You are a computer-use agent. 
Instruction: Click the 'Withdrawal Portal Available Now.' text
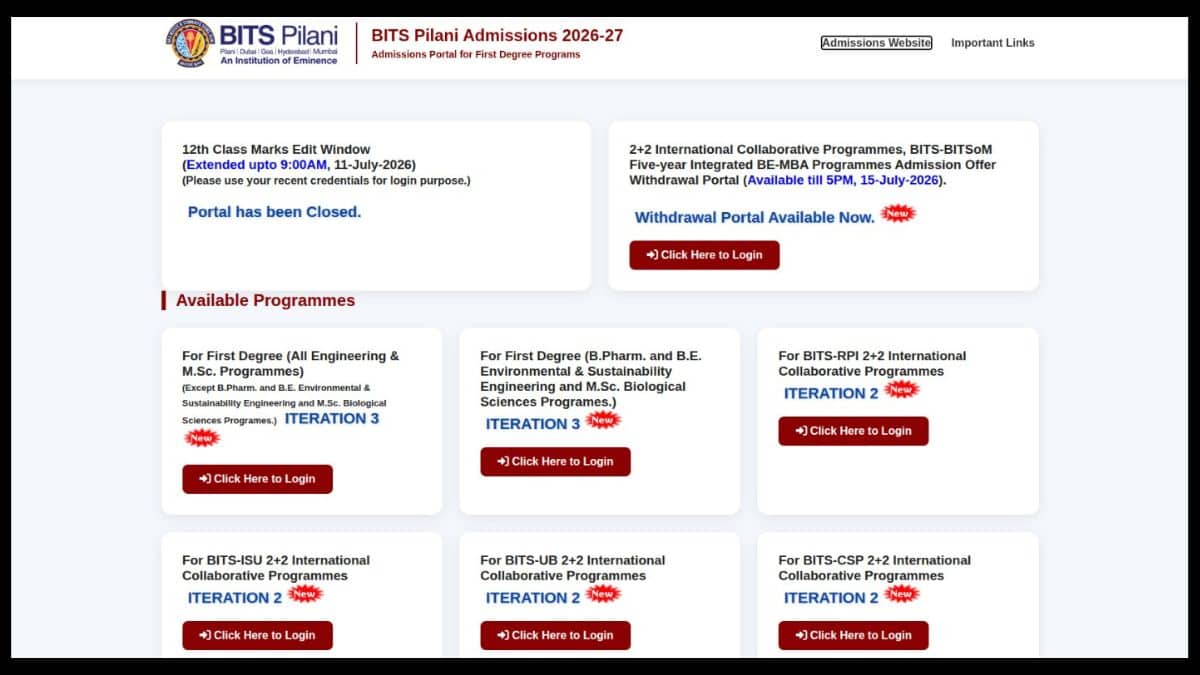click(x=754, y=217)
